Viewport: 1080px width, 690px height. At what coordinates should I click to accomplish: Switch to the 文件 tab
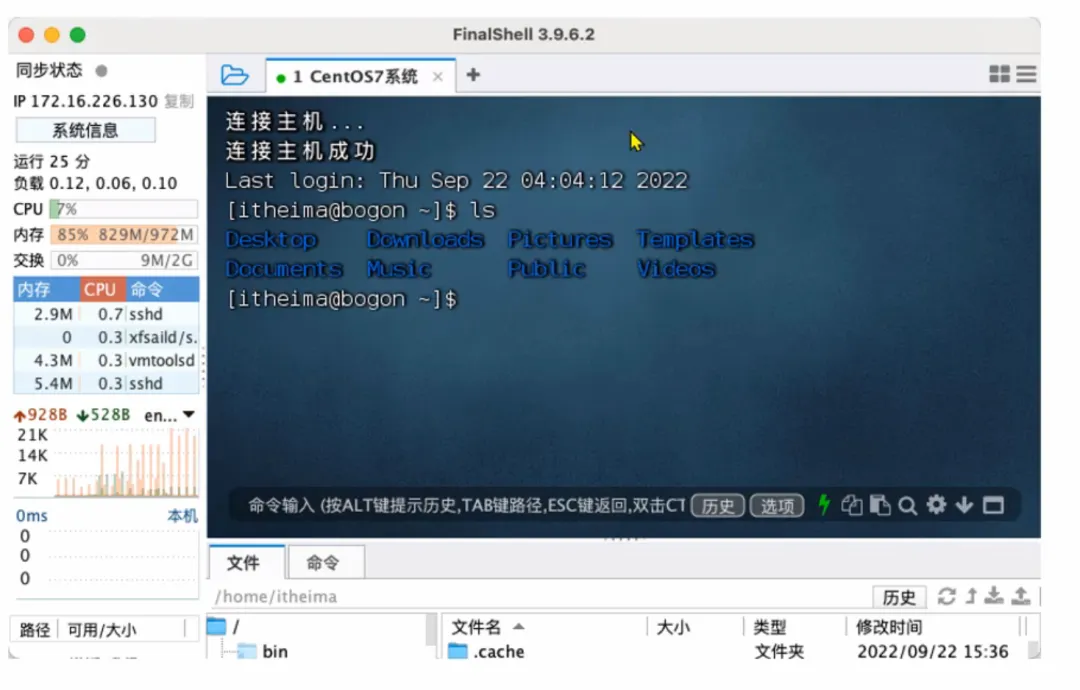pyautogui.click(x=245, y=563)
